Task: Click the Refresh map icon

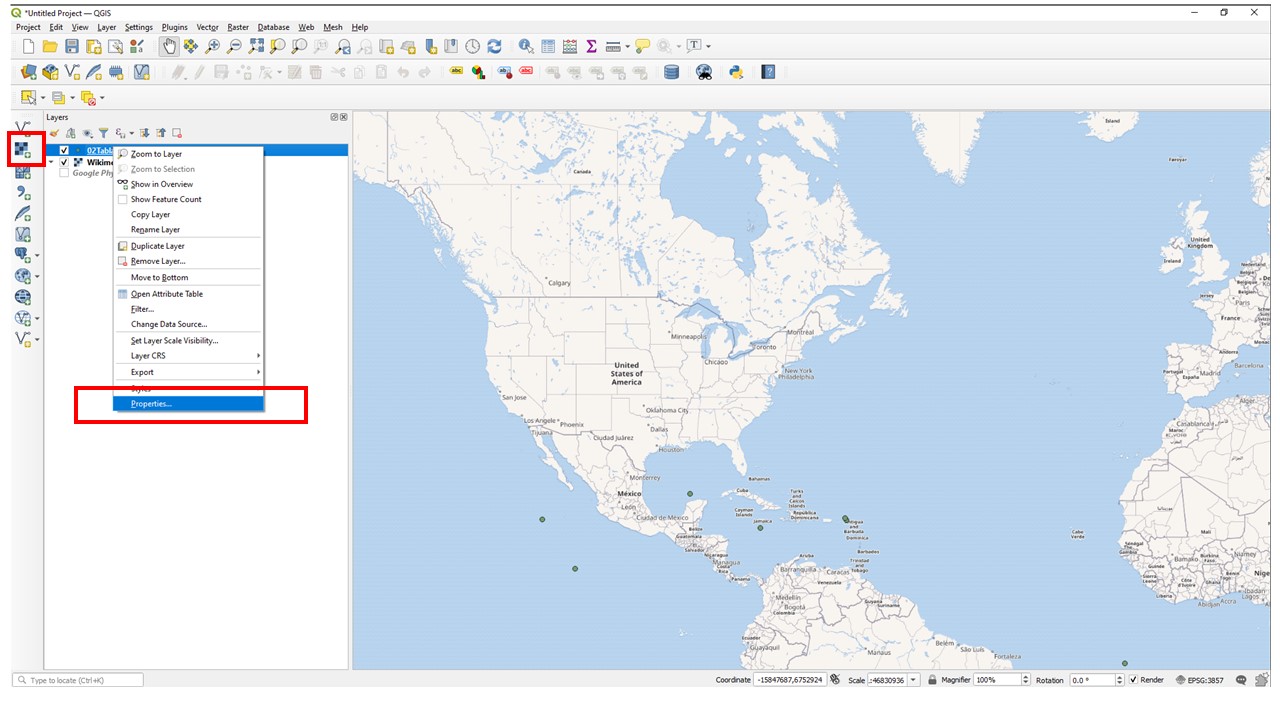Action: 494,46
